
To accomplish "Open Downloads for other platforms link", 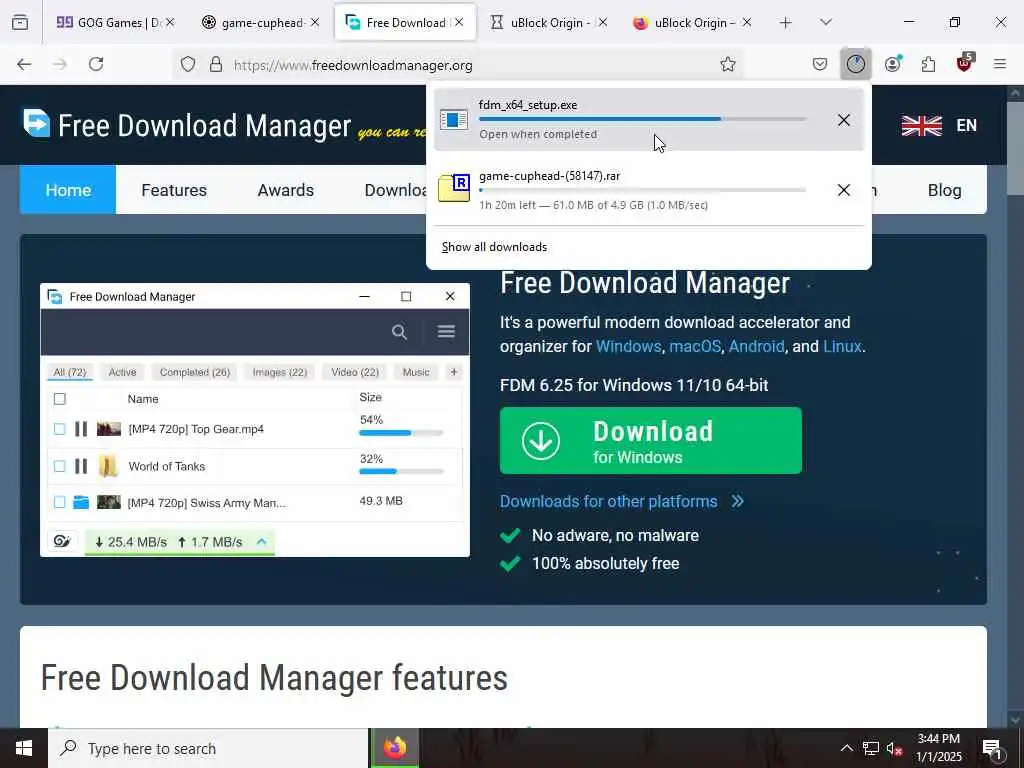I will pyautogui.click(x=609, y=501).
